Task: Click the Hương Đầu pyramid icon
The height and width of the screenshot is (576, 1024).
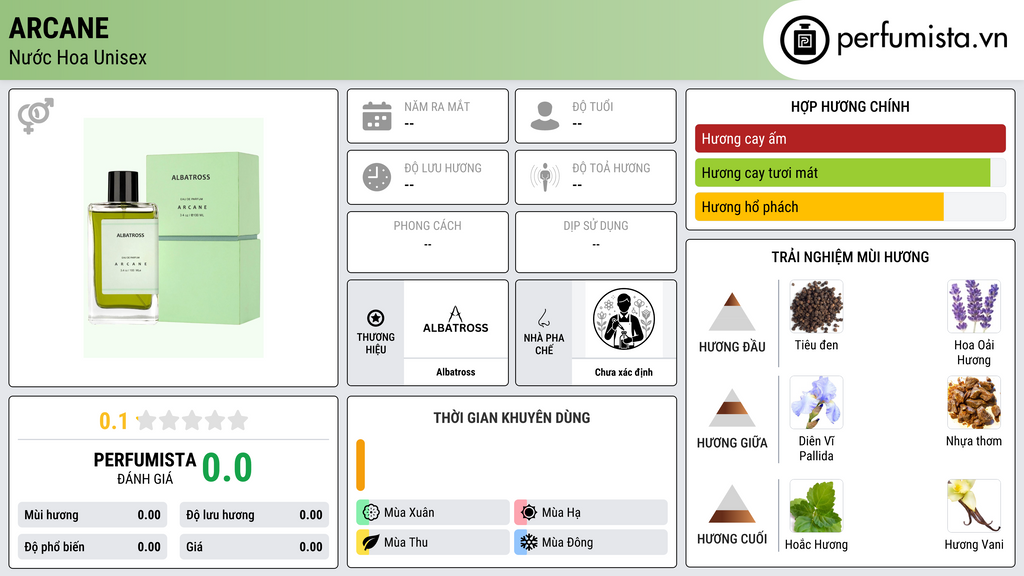Action: pos(732,312)
